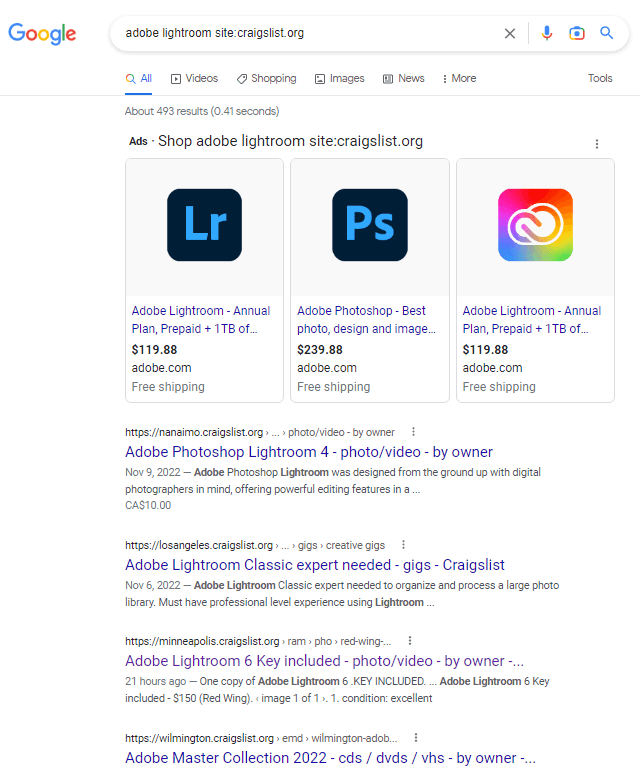The width and height of the screenshot is (640, 772).
Task: Click the magnifying glass search button
Action: pos(607,33)
